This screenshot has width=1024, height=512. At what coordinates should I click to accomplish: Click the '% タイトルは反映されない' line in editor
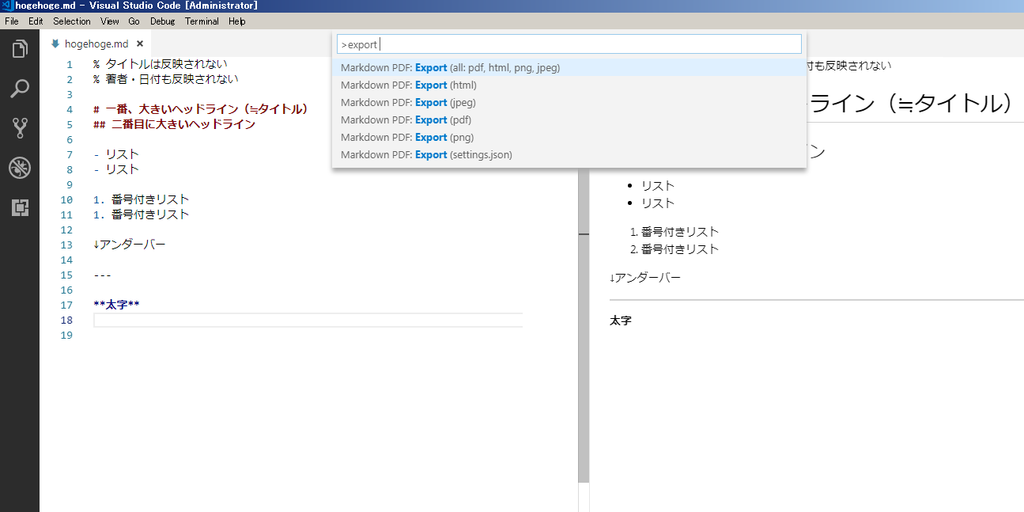pyautogui.click(x=160, y=64)
